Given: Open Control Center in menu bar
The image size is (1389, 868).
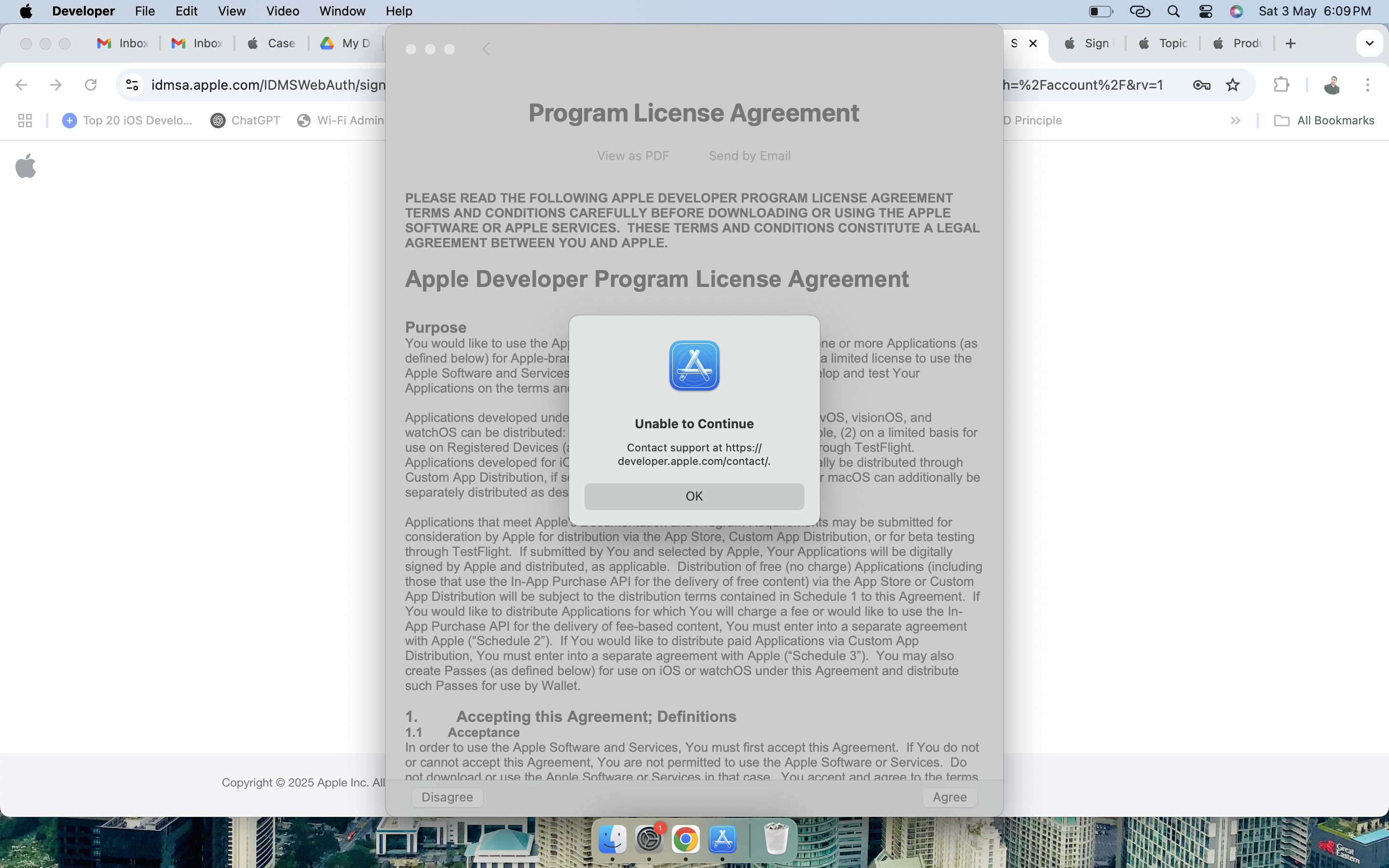Looking at the screenshot, I should point(1205,11).
